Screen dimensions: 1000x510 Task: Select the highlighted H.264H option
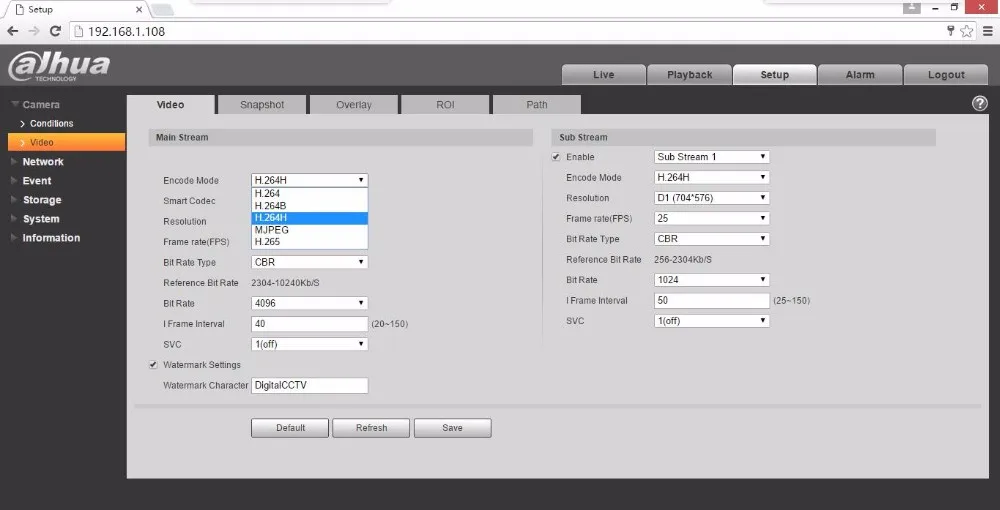[x=310, y=217]
